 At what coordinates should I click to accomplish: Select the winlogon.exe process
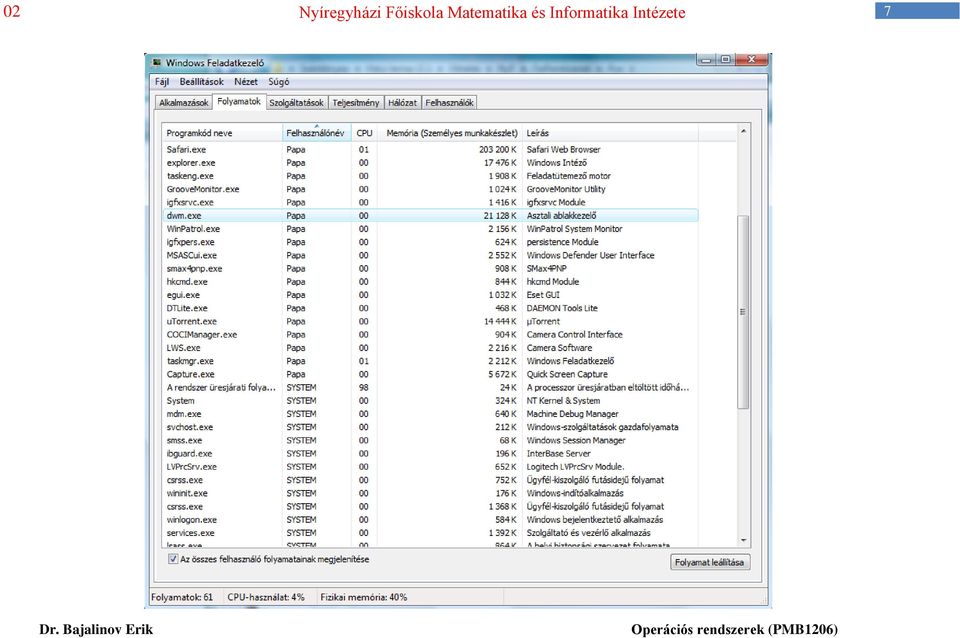(x=430, y=520)
